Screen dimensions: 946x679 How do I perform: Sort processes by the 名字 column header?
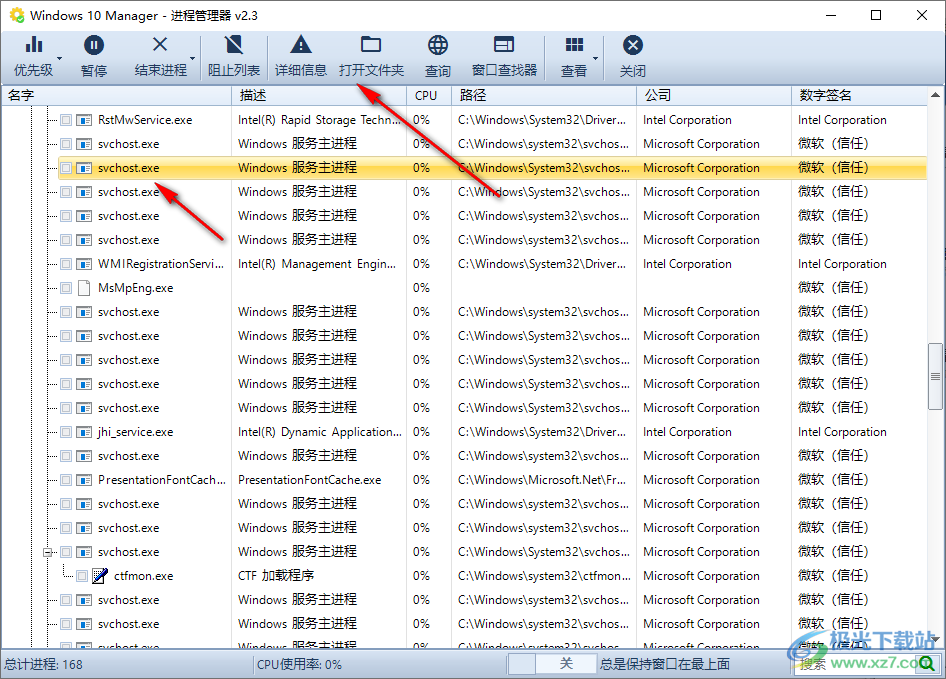pyautogui.click(x=100, y=95)
